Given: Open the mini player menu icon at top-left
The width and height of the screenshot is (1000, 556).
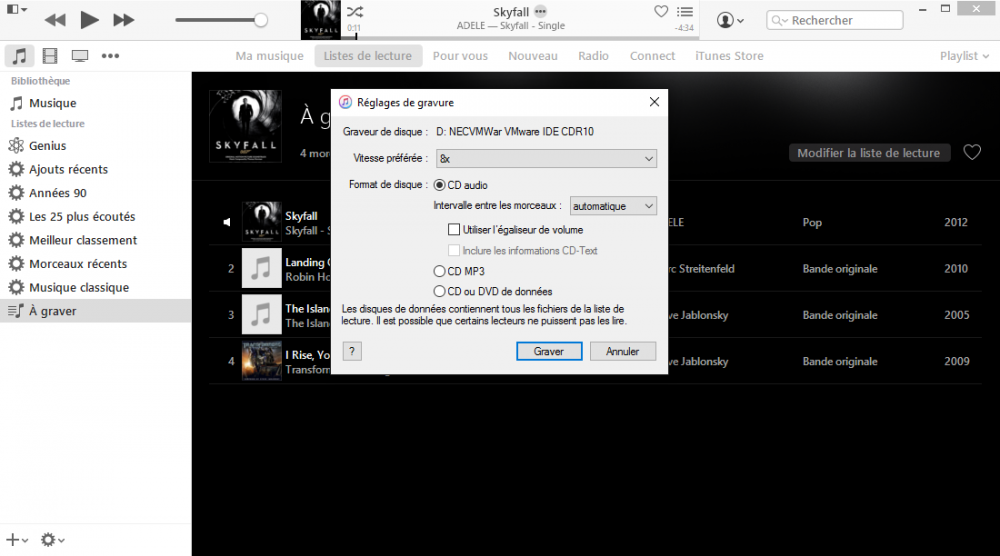Looking at the screenshot, I should click(x=17, y=10).
